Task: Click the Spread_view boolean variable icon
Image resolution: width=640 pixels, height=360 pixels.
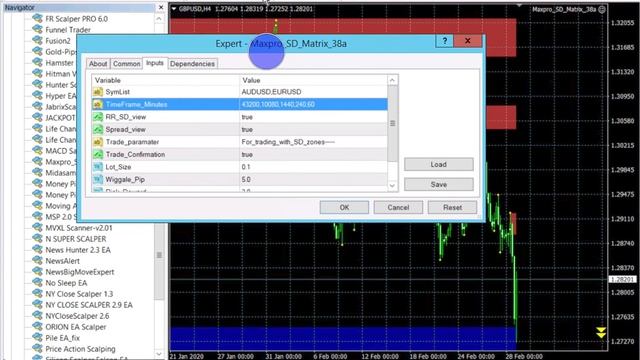Action: tap(98, 129)
